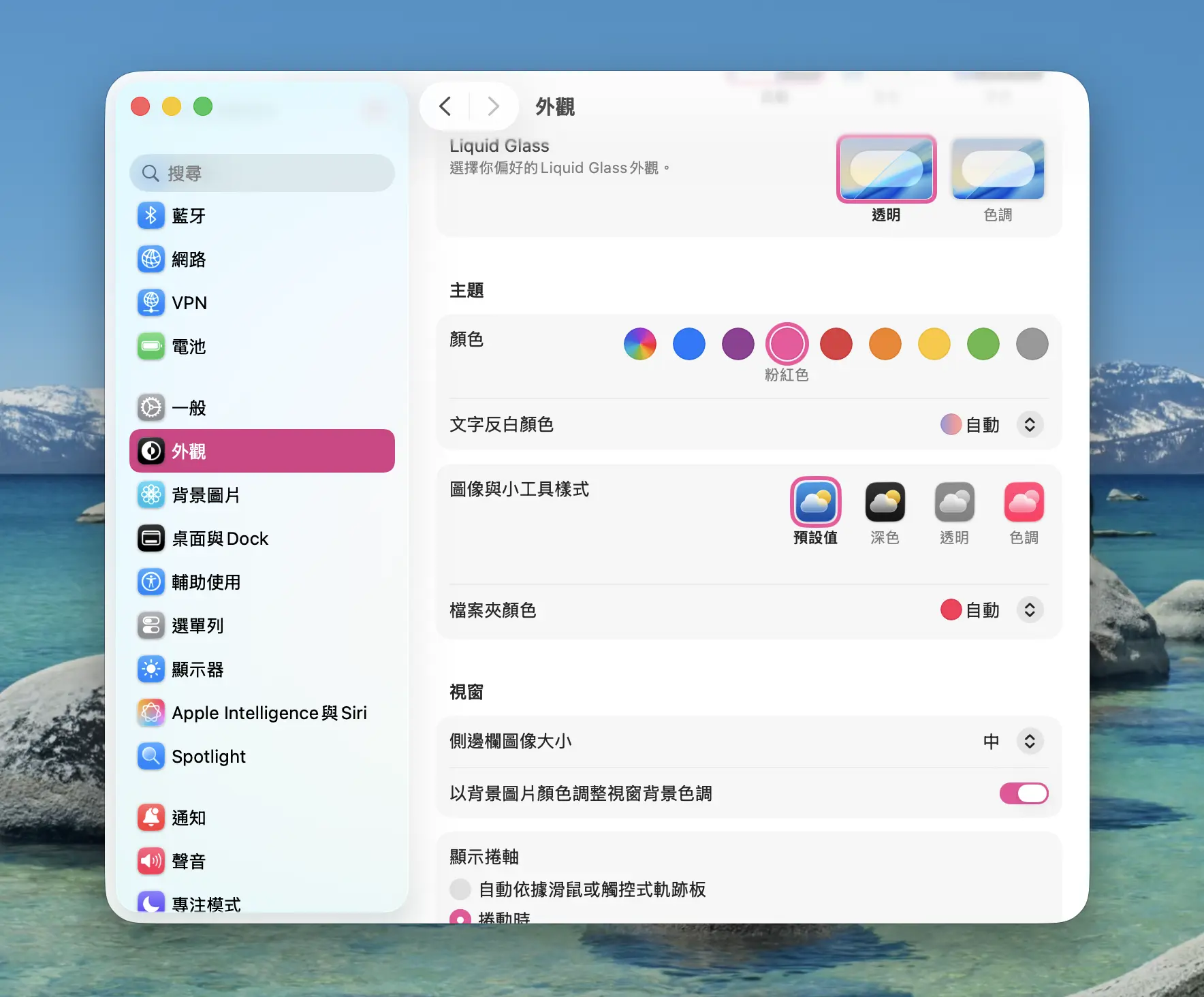Open 輔助使用 settings pane
1204x997 pixels.
262,582
